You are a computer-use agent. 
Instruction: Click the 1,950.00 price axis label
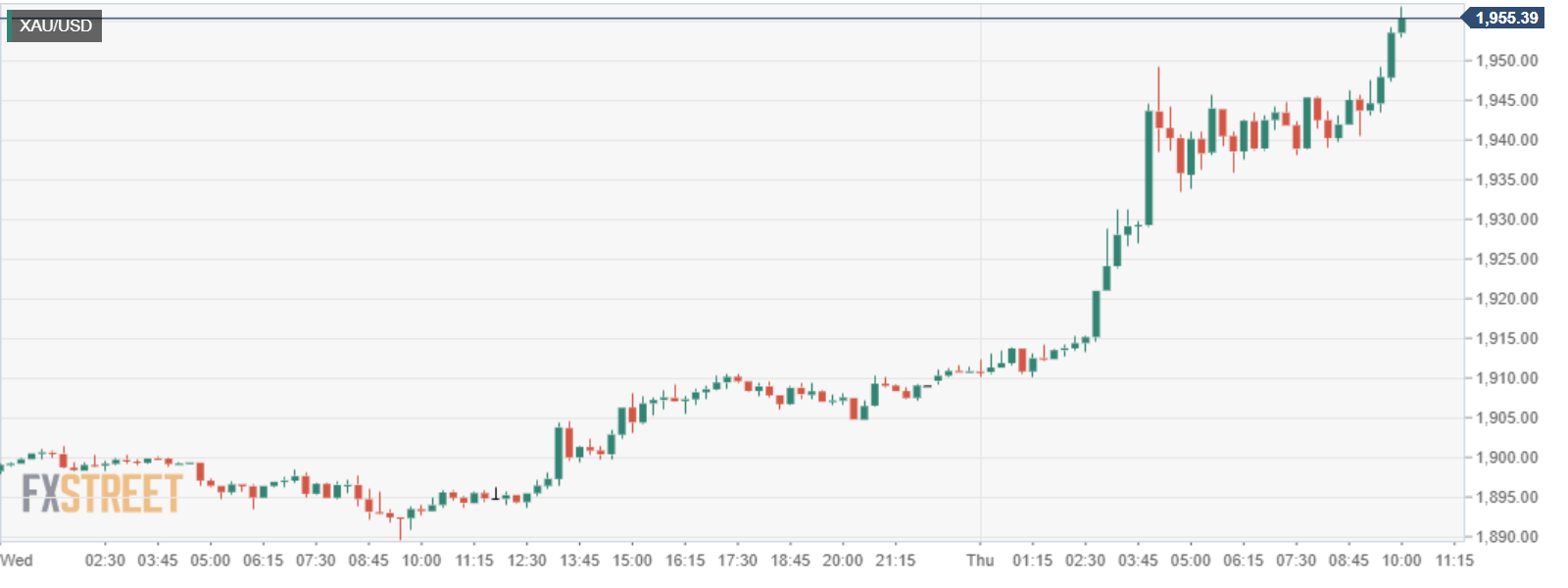coord(1506,61)
